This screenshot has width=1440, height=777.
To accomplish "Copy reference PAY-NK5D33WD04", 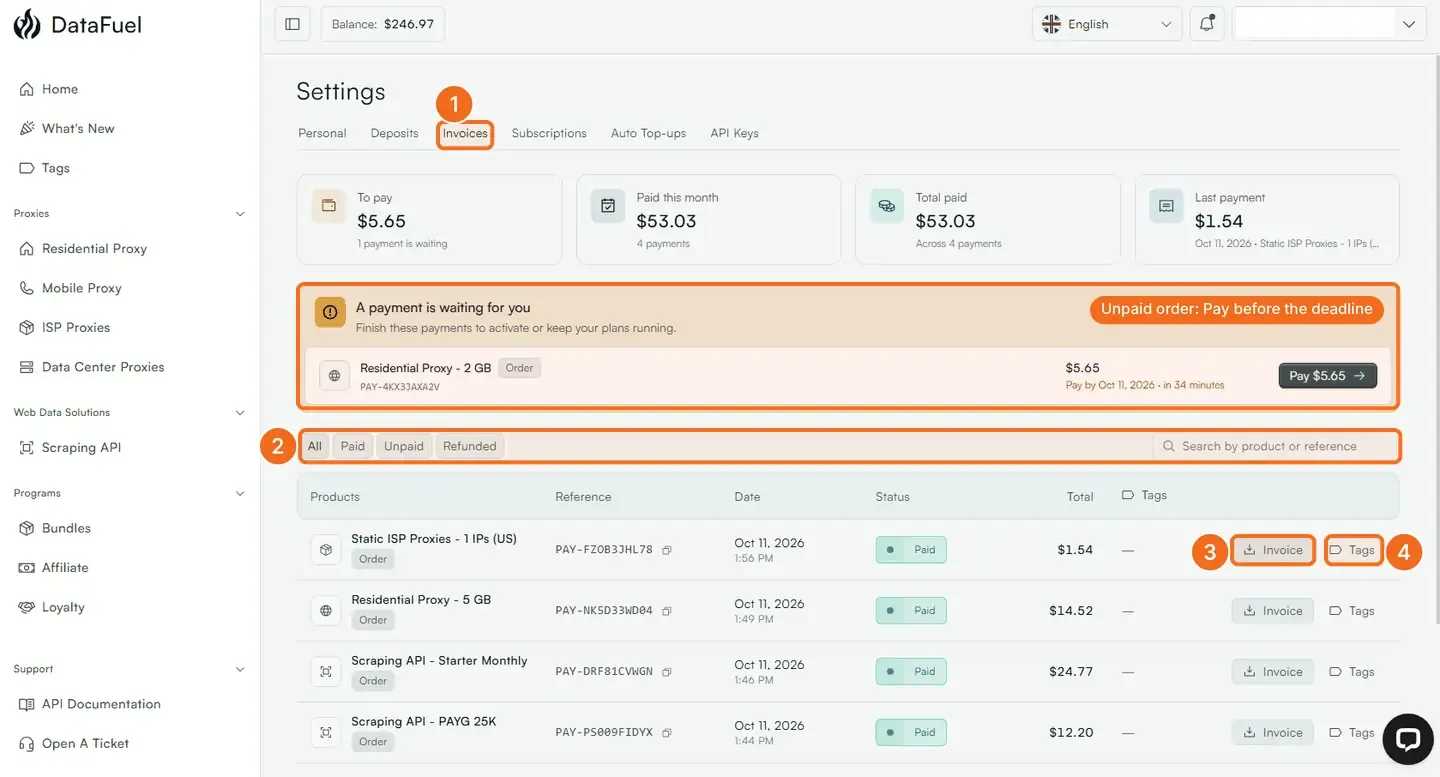I will (x=667, y=611).
